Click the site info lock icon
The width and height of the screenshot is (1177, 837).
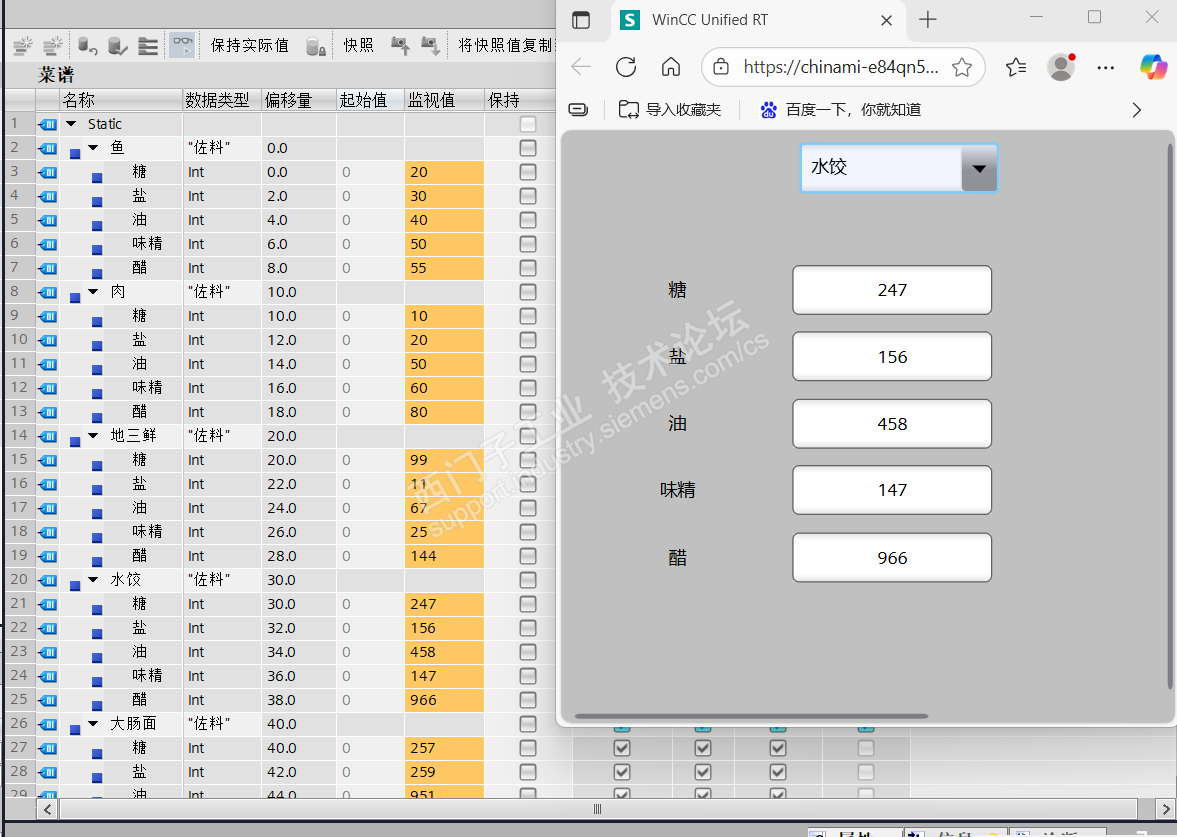coord(721,68)
